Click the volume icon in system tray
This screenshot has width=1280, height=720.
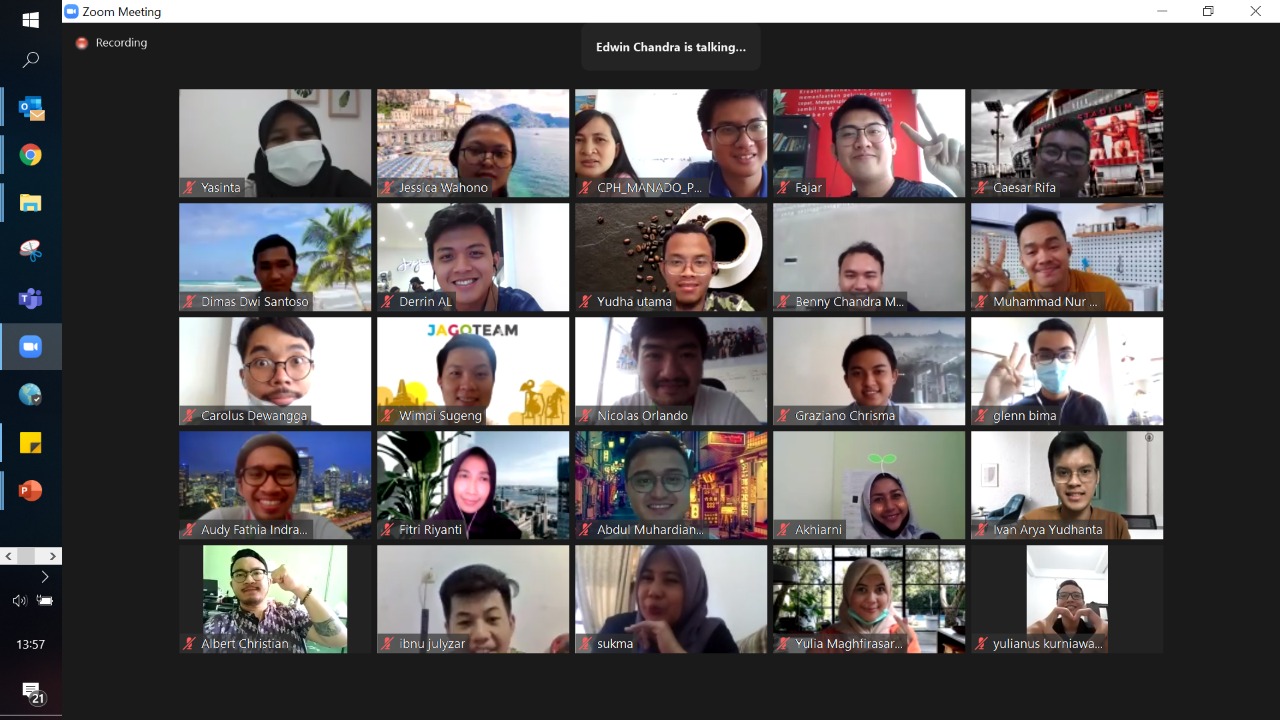[19, 601]
